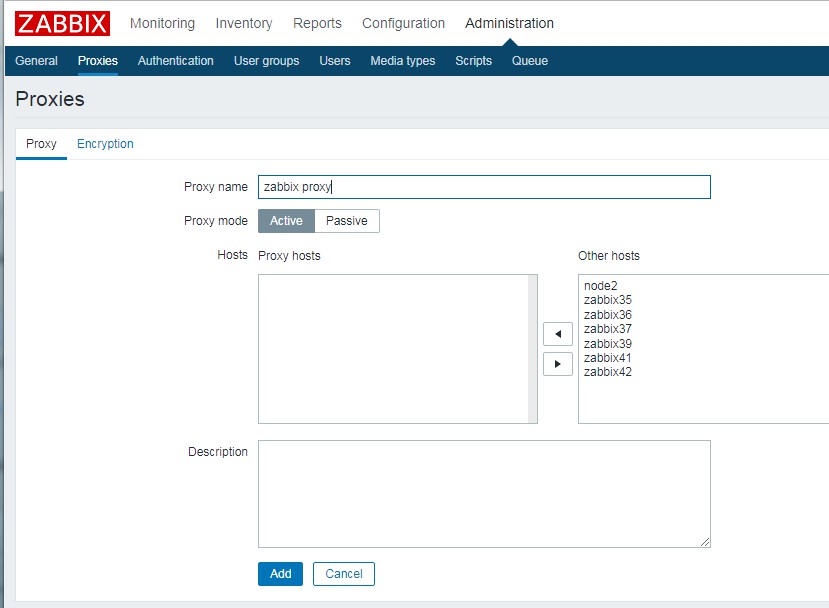This screenshot has height=608, width=829.
Task: Switch proxy mode to Passive
Action: (x=347, y=221)
